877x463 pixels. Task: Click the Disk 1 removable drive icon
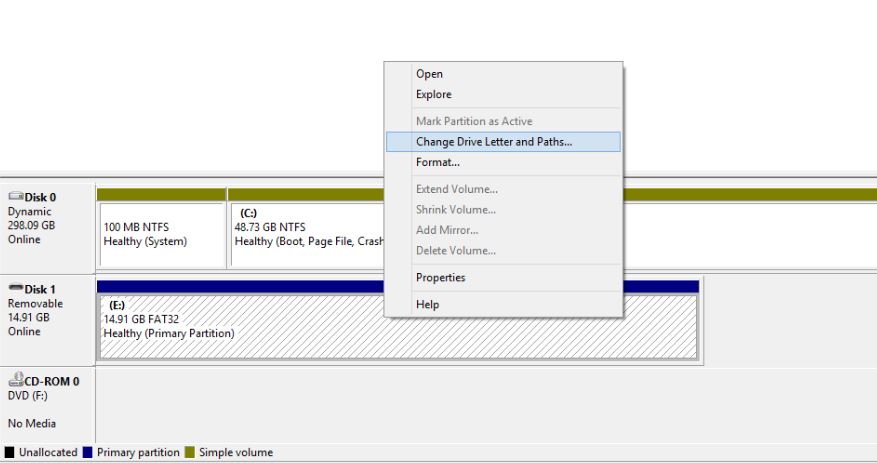pos(15,289)
